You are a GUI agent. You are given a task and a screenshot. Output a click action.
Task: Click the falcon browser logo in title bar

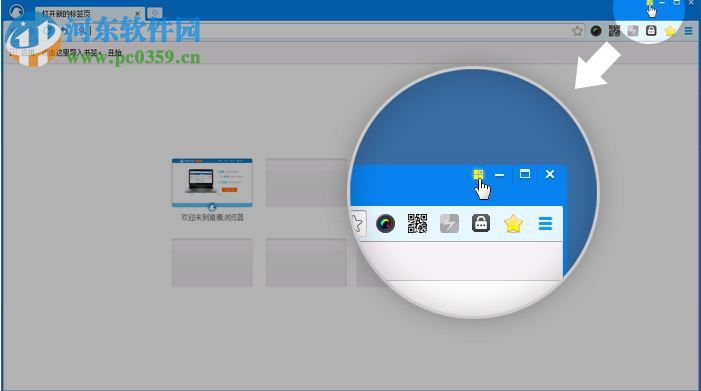(x=16, y=11)
